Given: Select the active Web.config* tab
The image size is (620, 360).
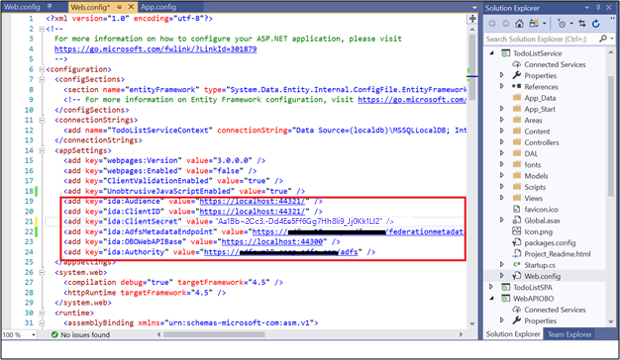Looking at the screenshot, I should click(90, 7).
